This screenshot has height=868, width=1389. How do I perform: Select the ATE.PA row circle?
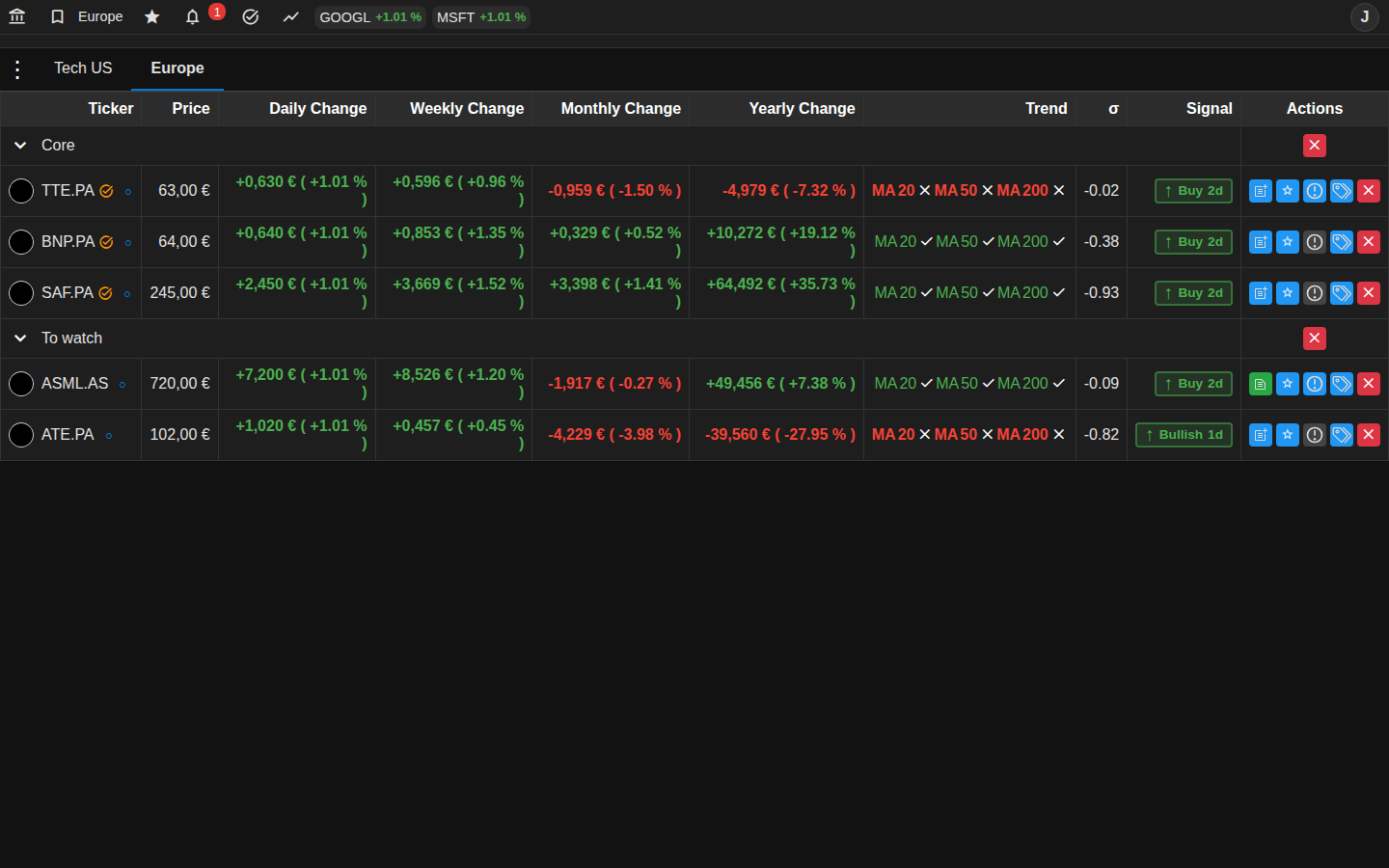point(21,435)
